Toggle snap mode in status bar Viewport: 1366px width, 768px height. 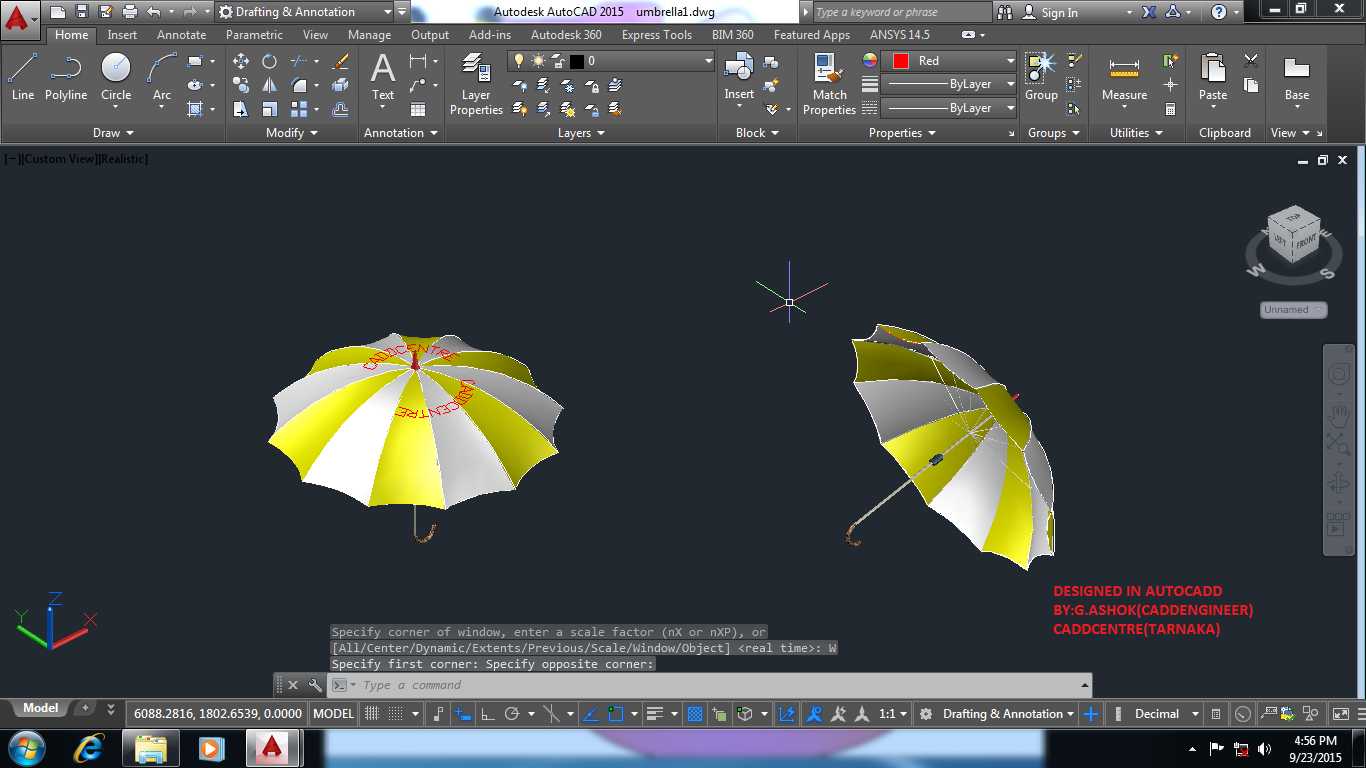click(396, 714)
